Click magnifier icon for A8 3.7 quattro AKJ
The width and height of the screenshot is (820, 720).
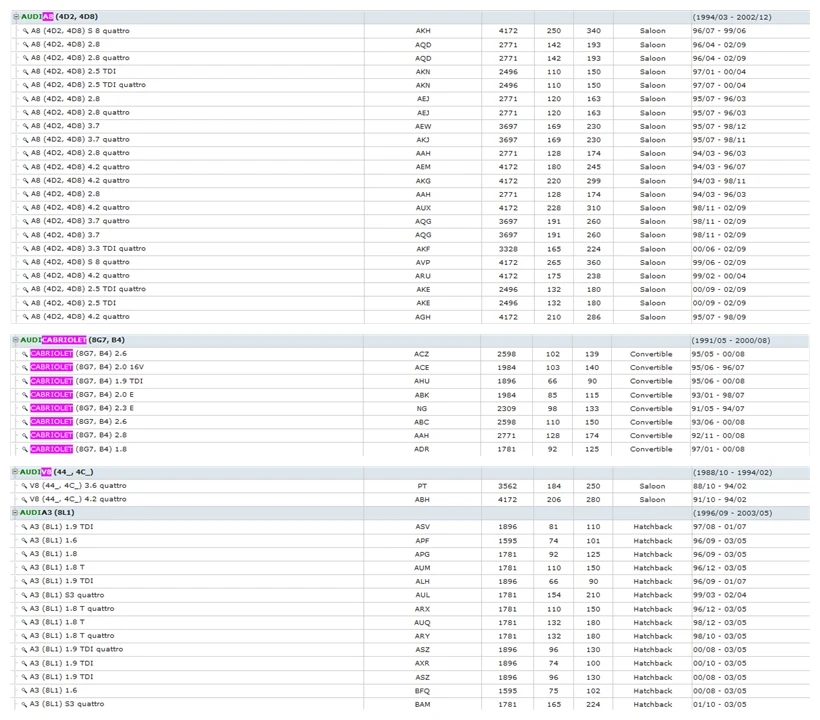25,140
